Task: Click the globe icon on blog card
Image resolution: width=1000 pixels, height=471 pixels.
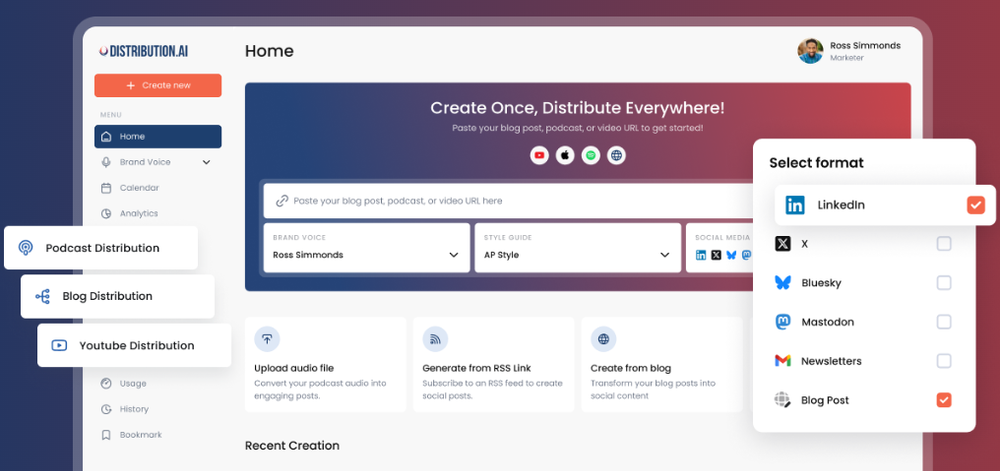Action: [603, 339]
